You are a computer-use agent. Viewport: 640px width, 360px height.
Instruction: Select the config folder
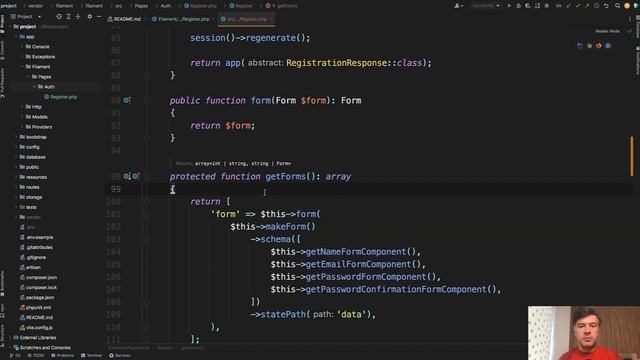(29, 147)
